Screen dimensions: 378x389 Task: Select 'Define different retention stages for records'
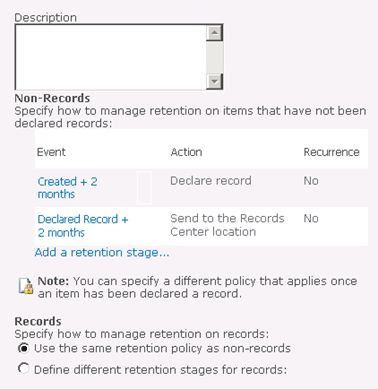click(23, 369)
